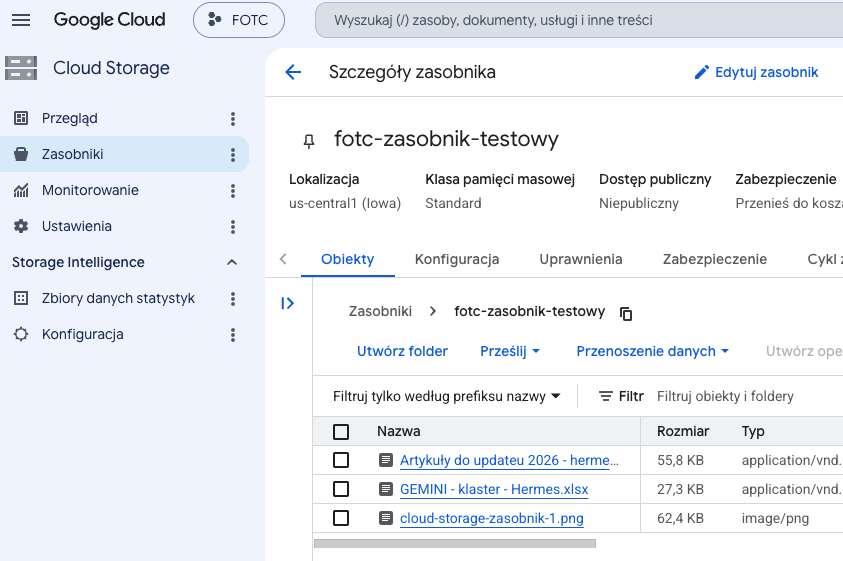Click the 55,8 KB size cell
This screenshot has width=843, height=561.
click(680, 460)
